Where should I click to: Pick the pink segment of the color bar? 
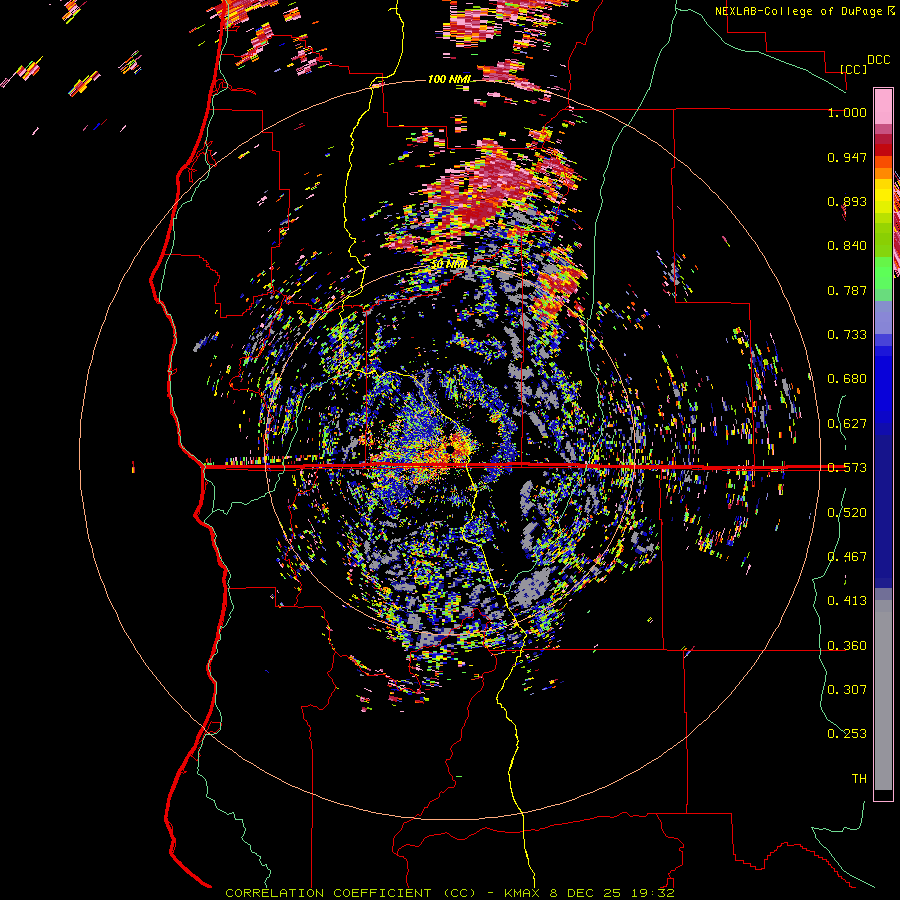(883, 106)
